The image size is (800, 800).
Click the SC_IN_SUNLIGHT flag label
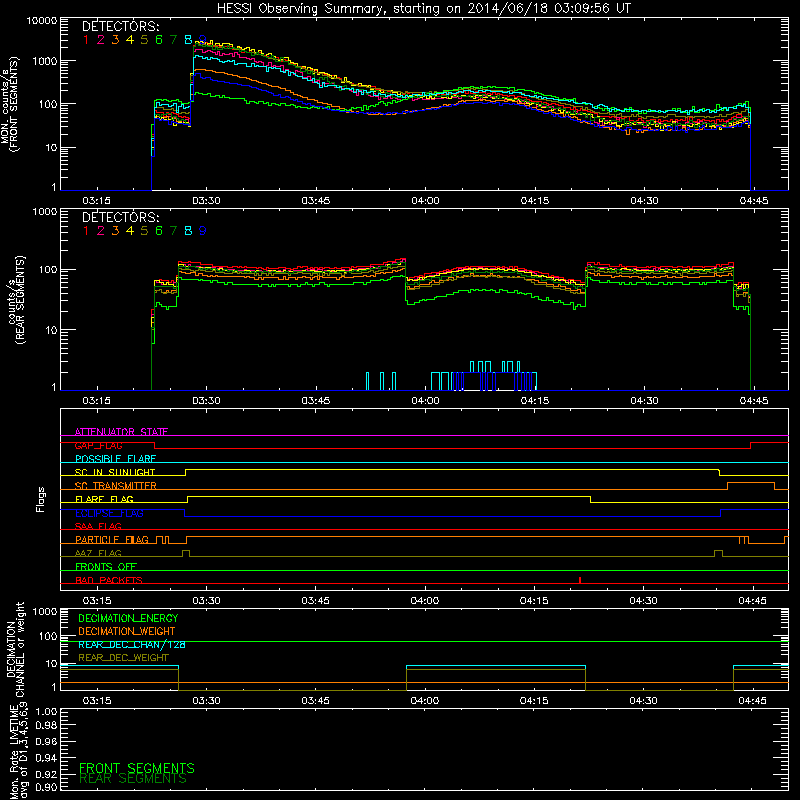tap(115, 472)
